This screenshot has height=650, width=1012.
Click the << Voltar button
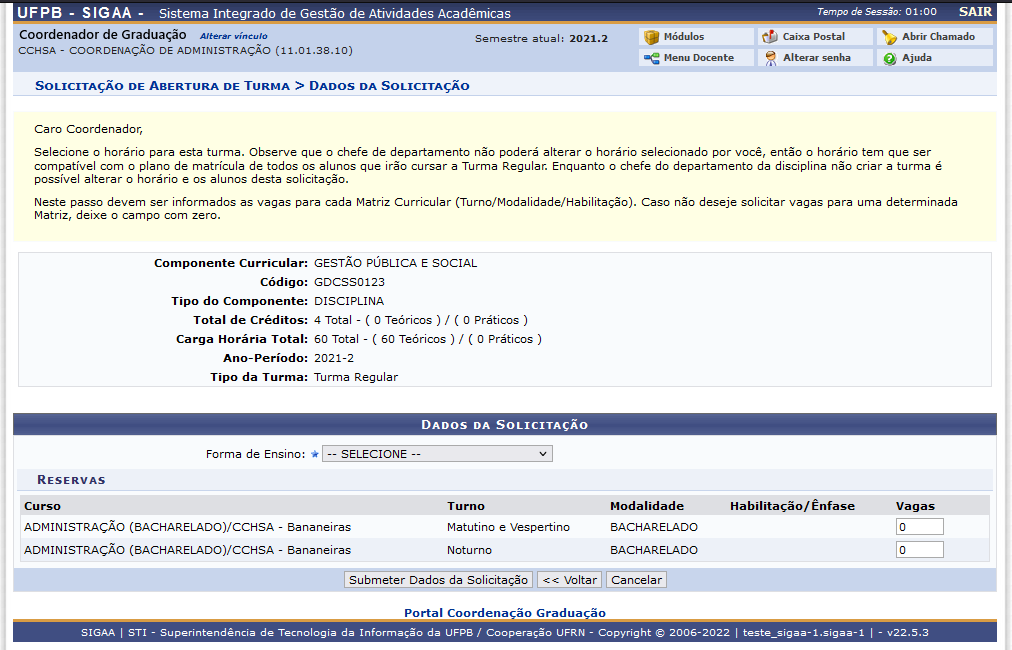[569, 580]
